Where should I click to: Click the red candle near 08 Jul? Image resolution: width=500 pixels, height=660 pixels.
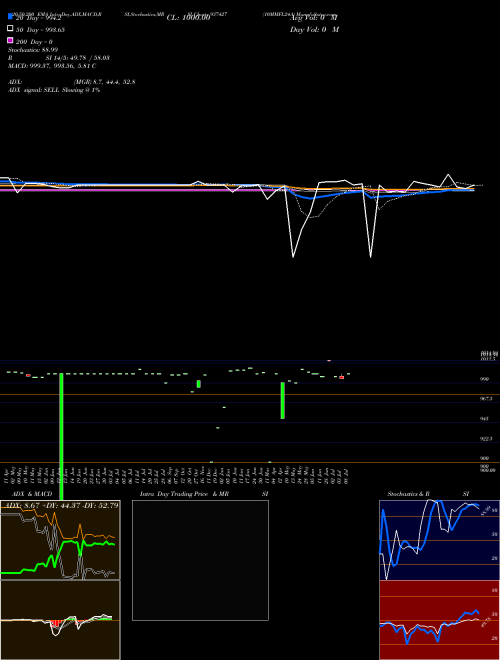click(342, 377)
